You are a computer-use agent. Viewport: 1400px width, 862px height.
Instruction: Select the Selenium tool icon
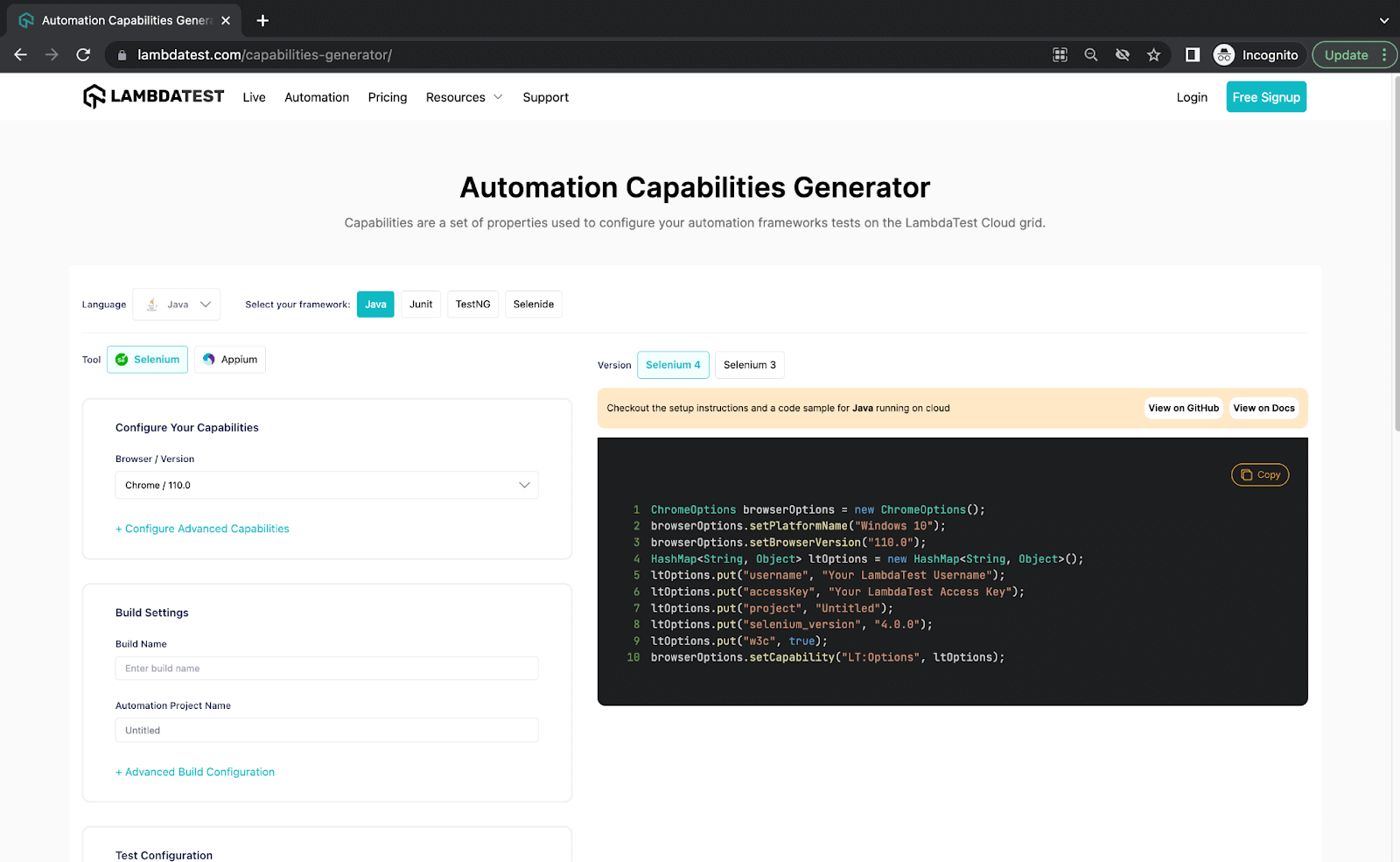122,359
